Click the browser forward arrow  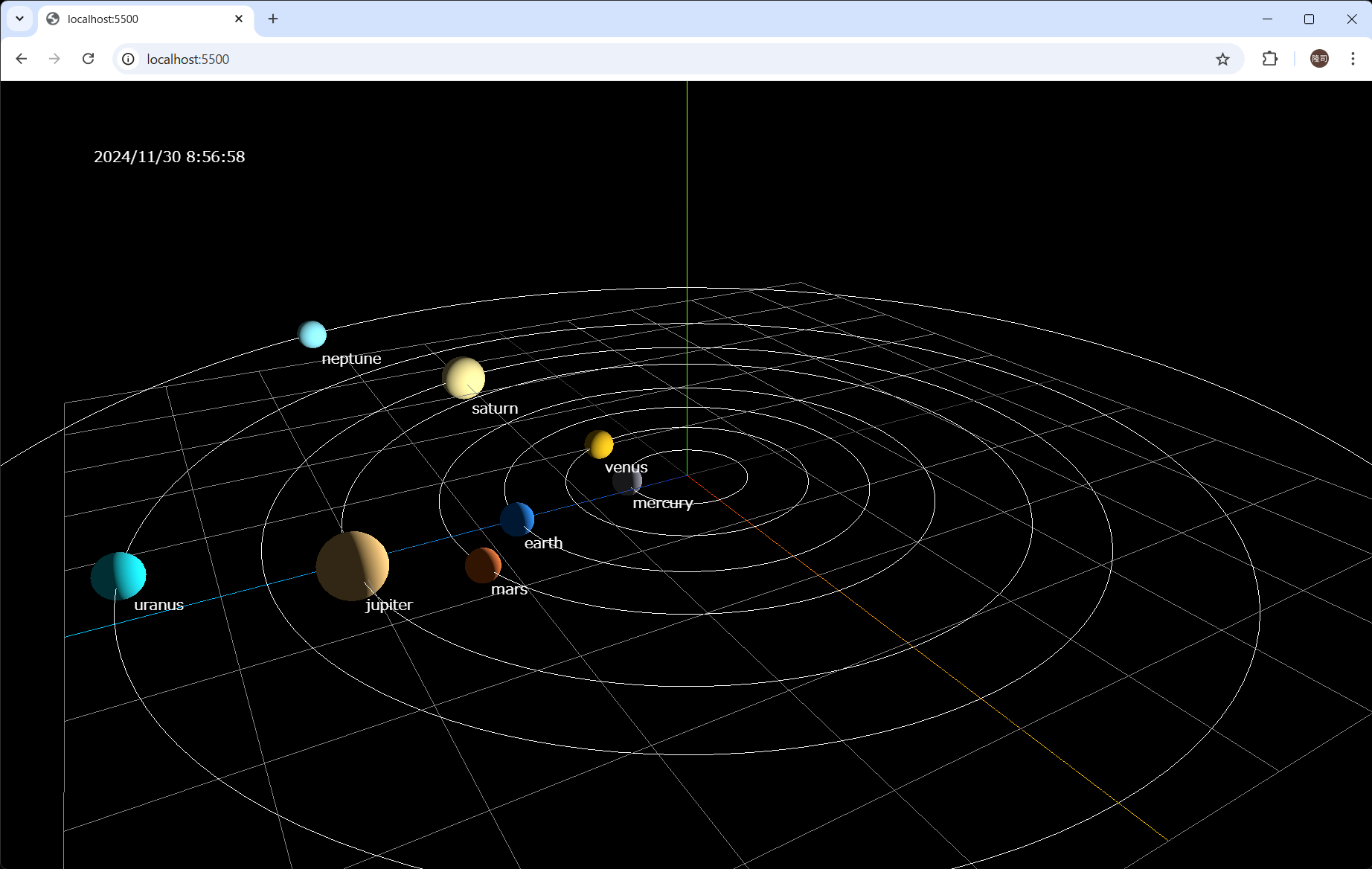[54, 59]
